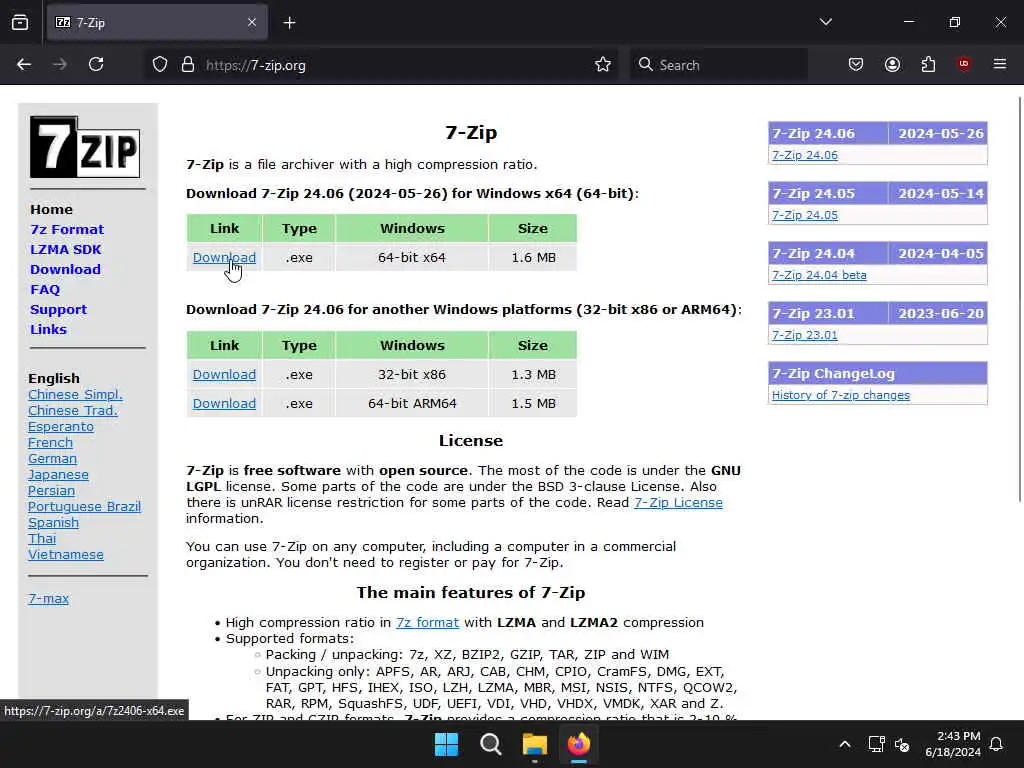The width and height of the screenshot is (1024, 768).
Task: Open the network status tray icon
Action: (x=876, y=744)
